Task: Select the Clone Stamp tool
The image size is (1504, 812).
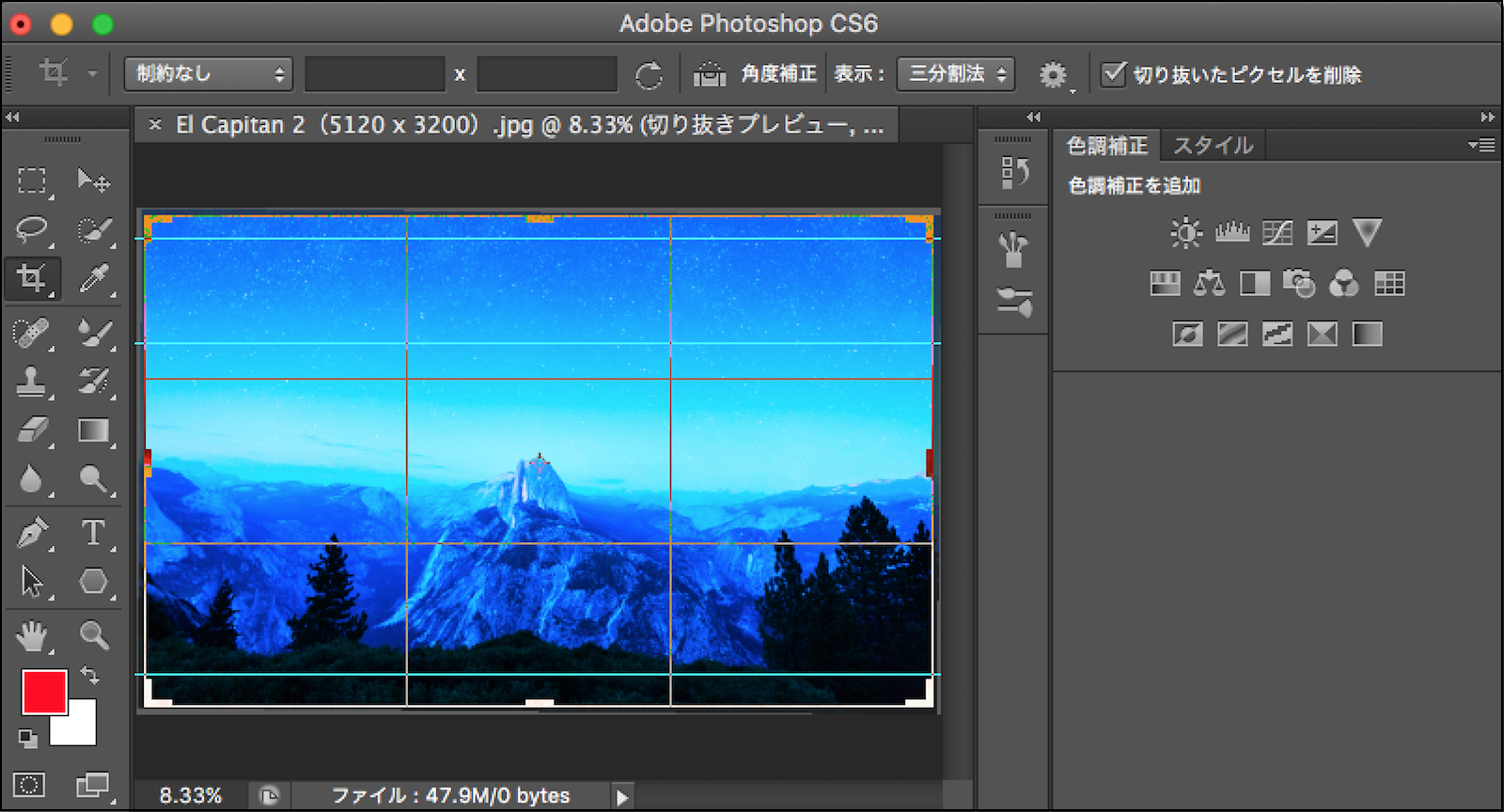Action: pyautogui.click(x=32, y=381)
